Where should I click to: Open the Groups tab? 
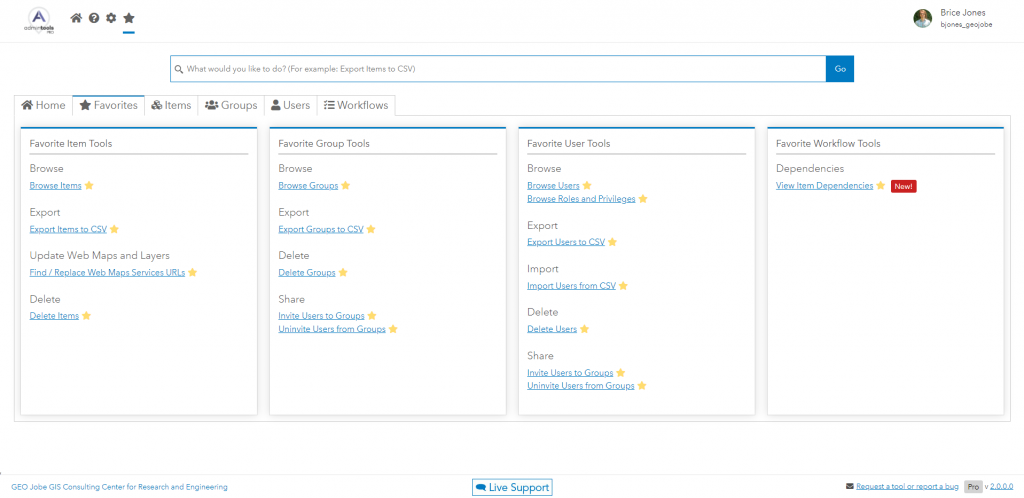coord(231,105)
